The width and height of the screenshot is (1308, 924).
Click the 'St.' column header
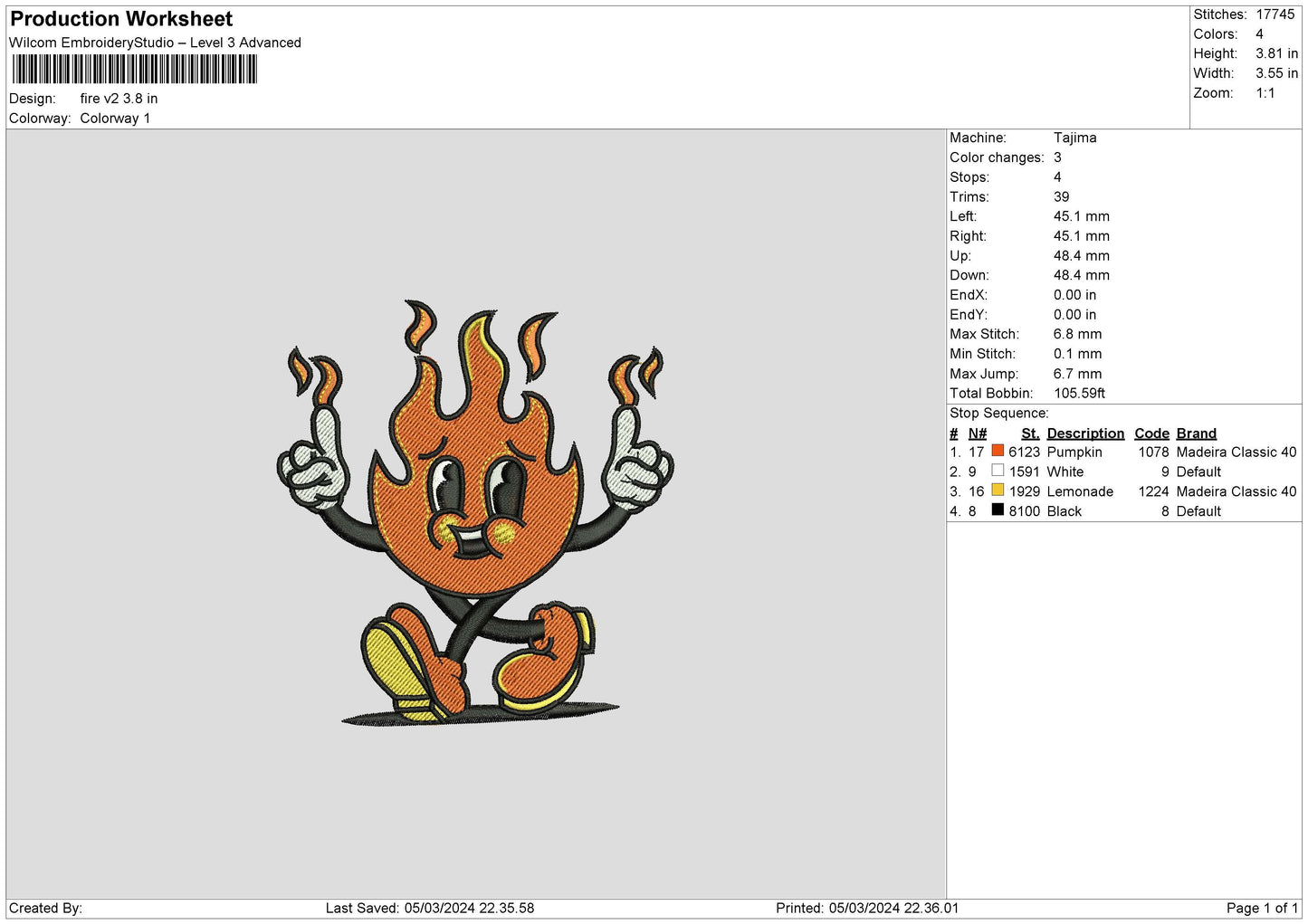(x=1030, y=433)
